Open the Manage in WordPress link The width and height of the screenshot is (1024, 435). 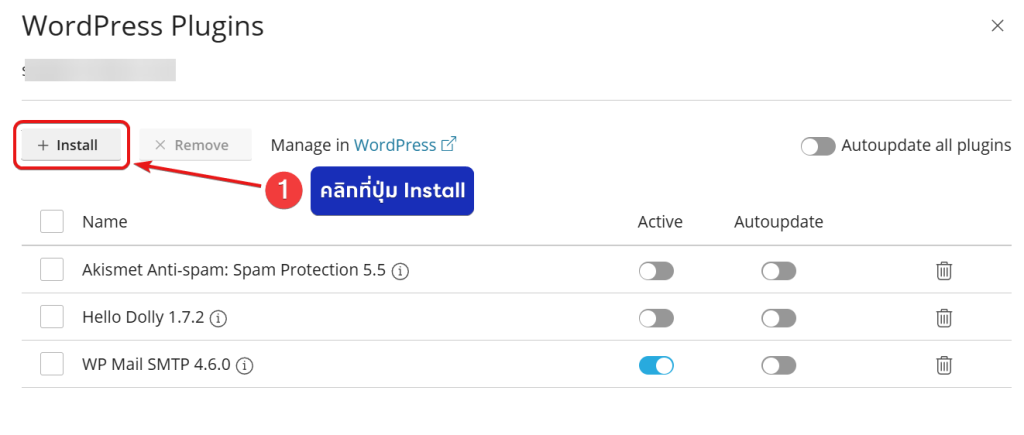click(x=395, y=145)
